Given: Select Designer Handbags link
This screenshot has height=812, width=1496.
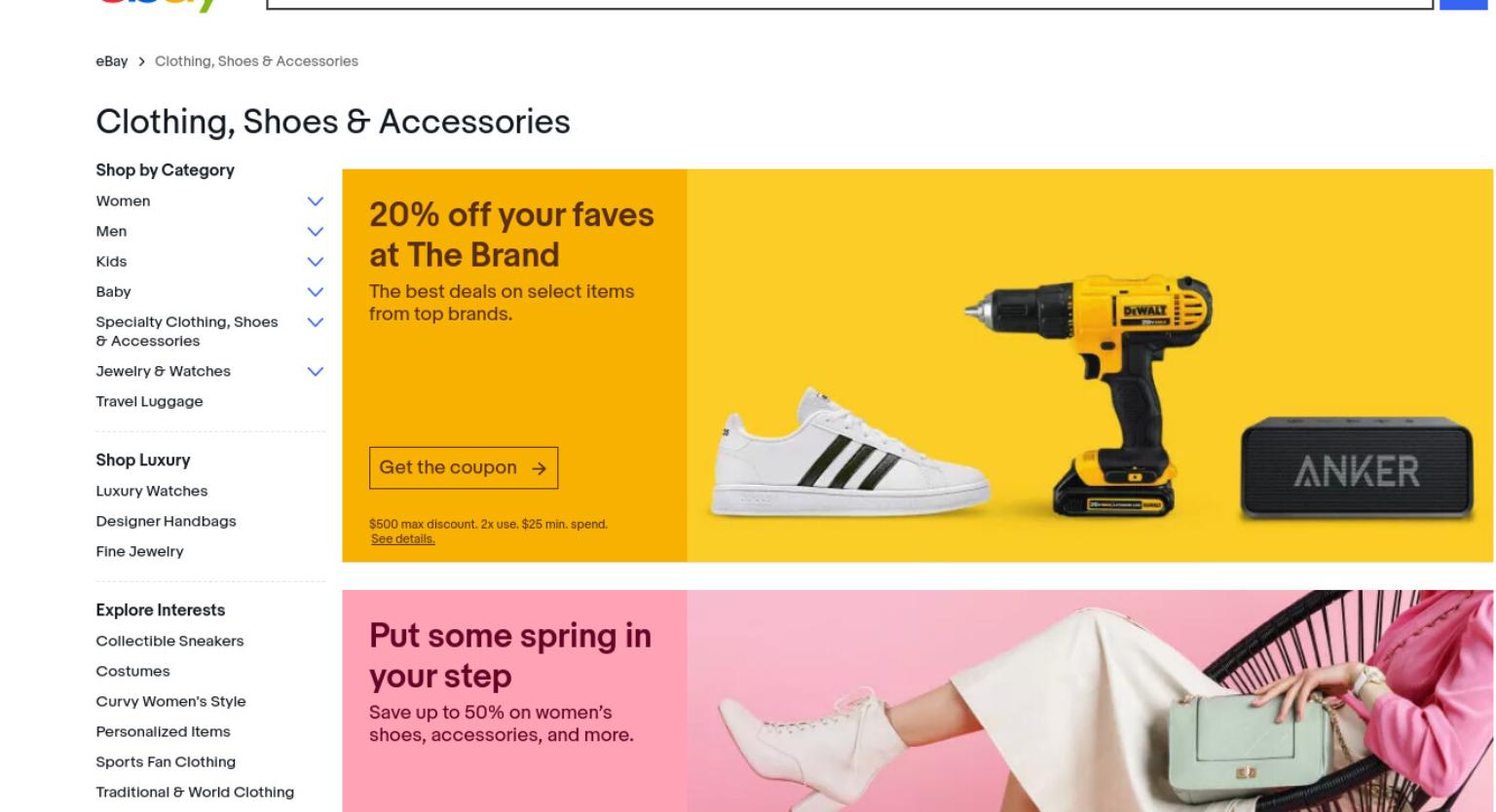Looking at the screenshot, I should tap(166, 522).
